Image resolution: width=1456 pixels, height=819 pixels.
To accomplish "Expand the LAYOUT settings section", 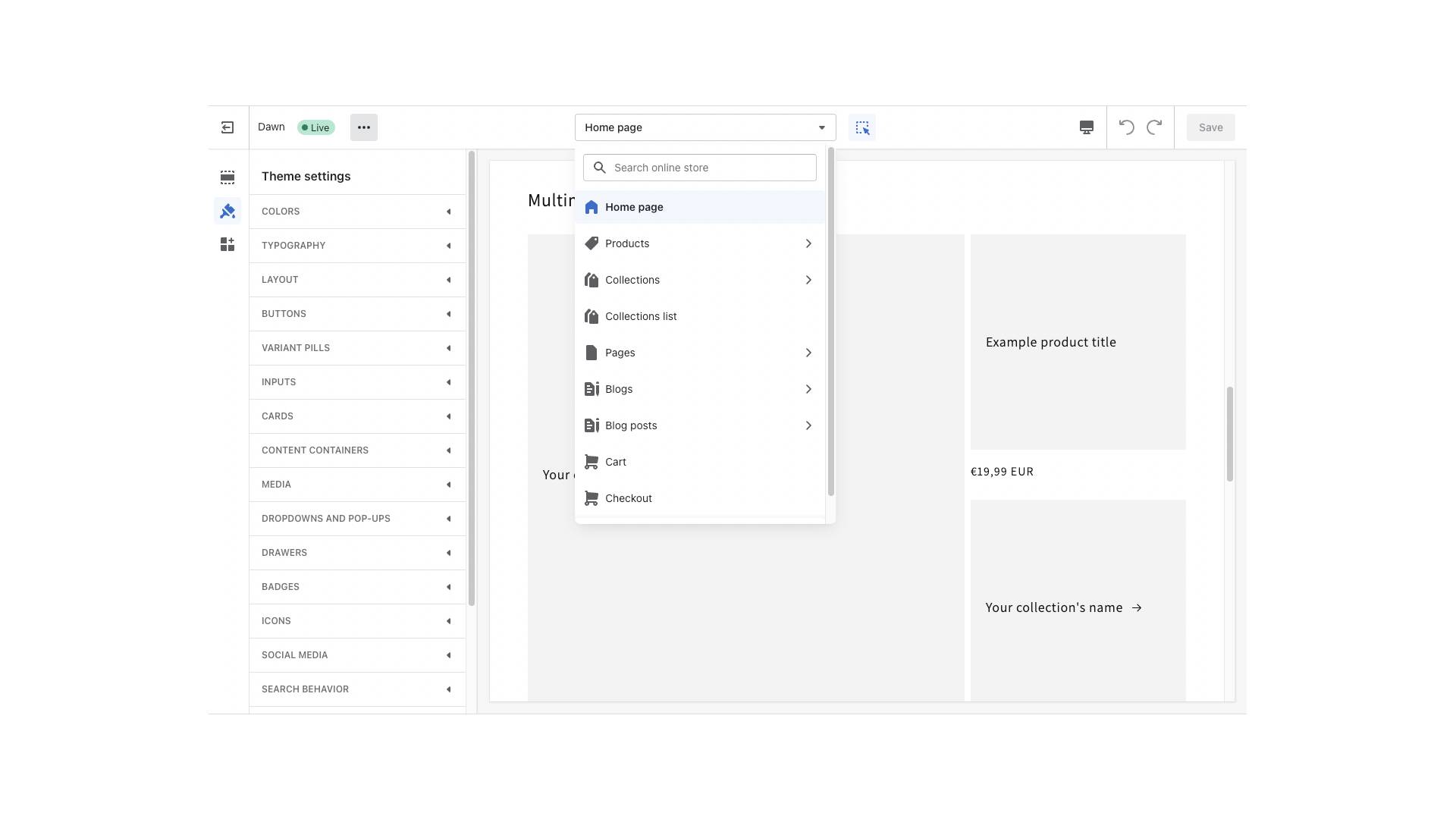I will [x=357, y=280].
